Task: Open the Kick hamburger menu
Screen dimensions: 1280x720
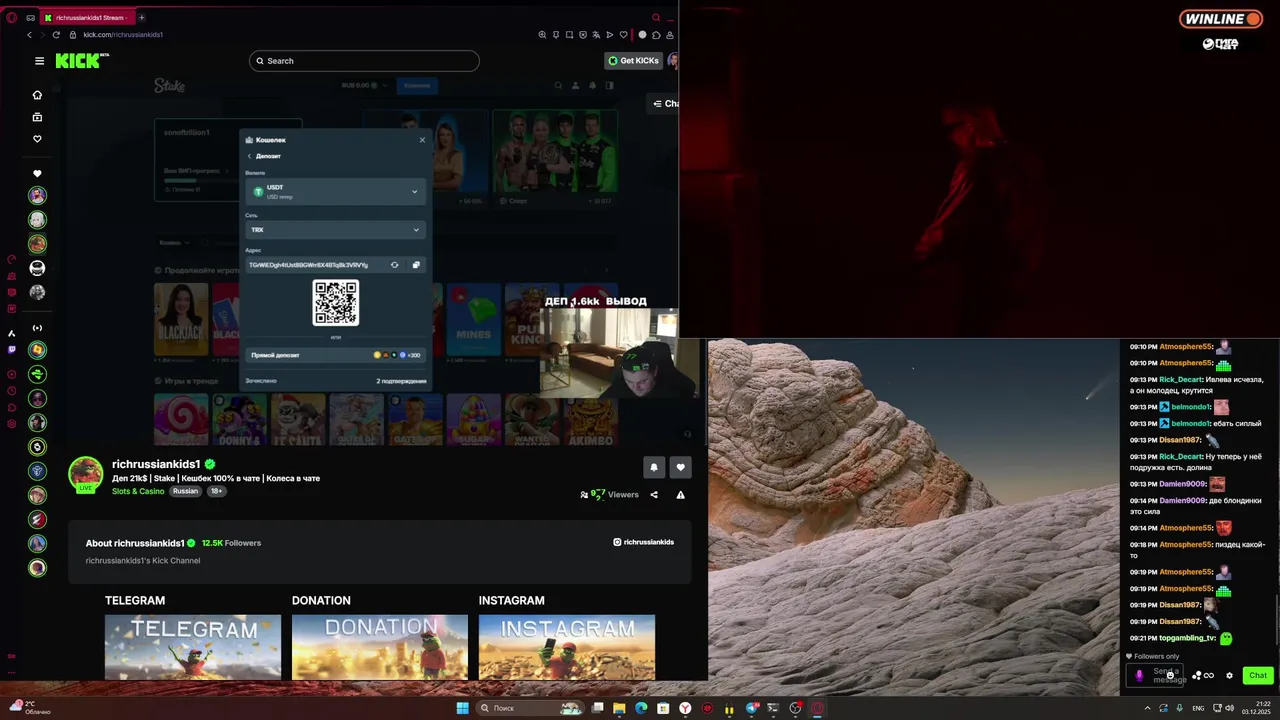Action: 39,61
